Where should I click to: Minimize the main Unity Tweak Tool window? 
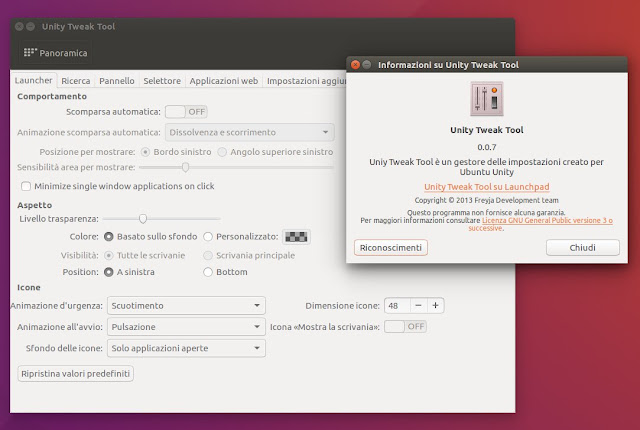coord(31,27)
